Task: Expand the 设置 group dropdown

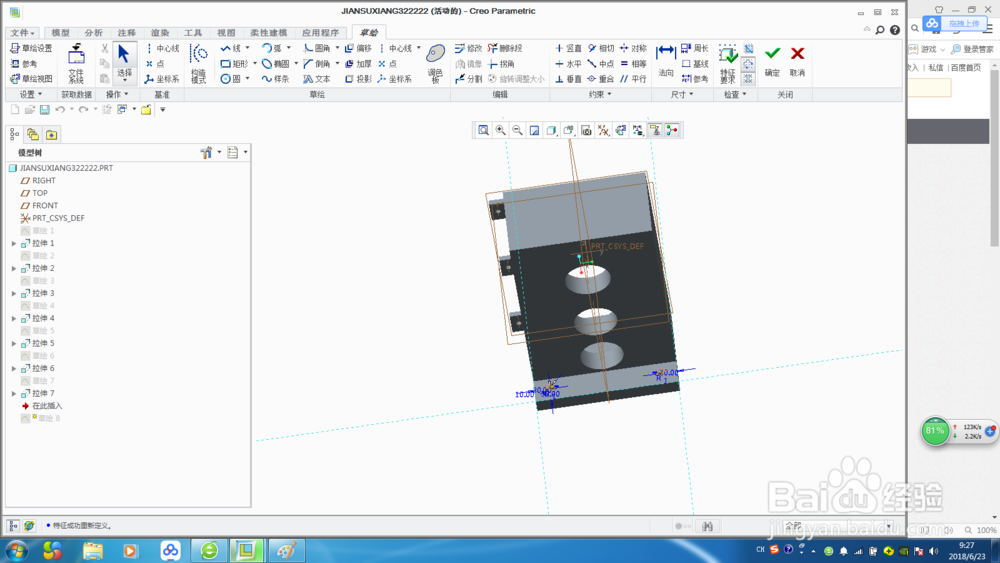Action: (31, 94)
